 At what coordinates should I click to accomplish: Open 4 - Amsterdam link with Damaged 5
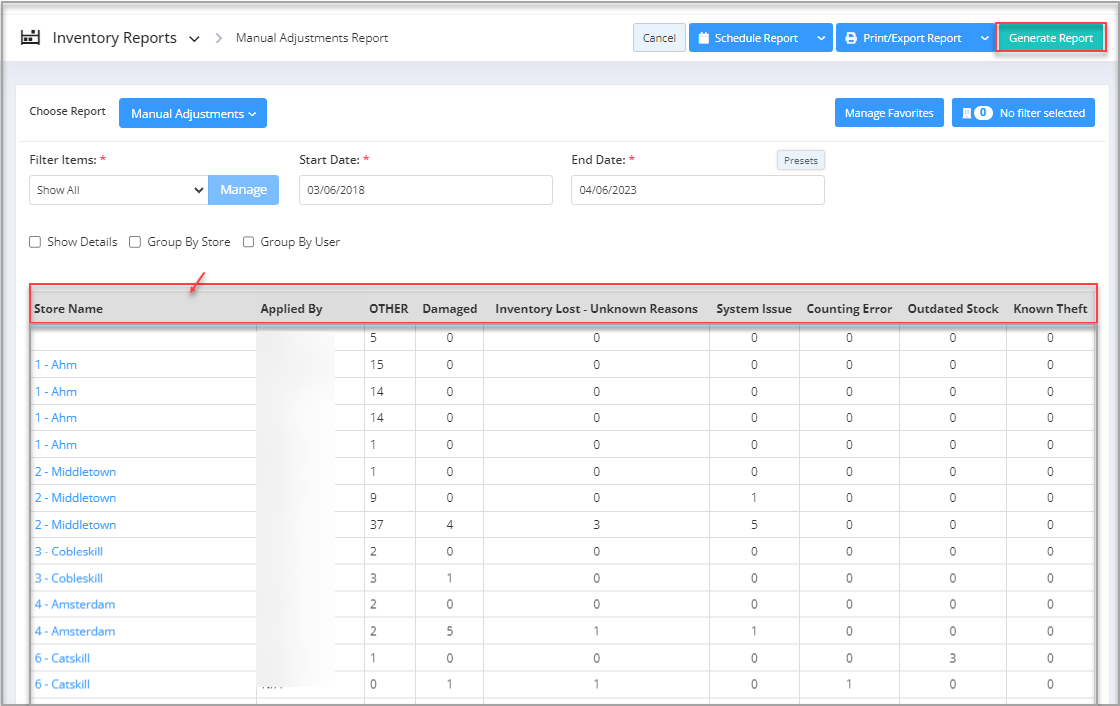pos(75,632)
